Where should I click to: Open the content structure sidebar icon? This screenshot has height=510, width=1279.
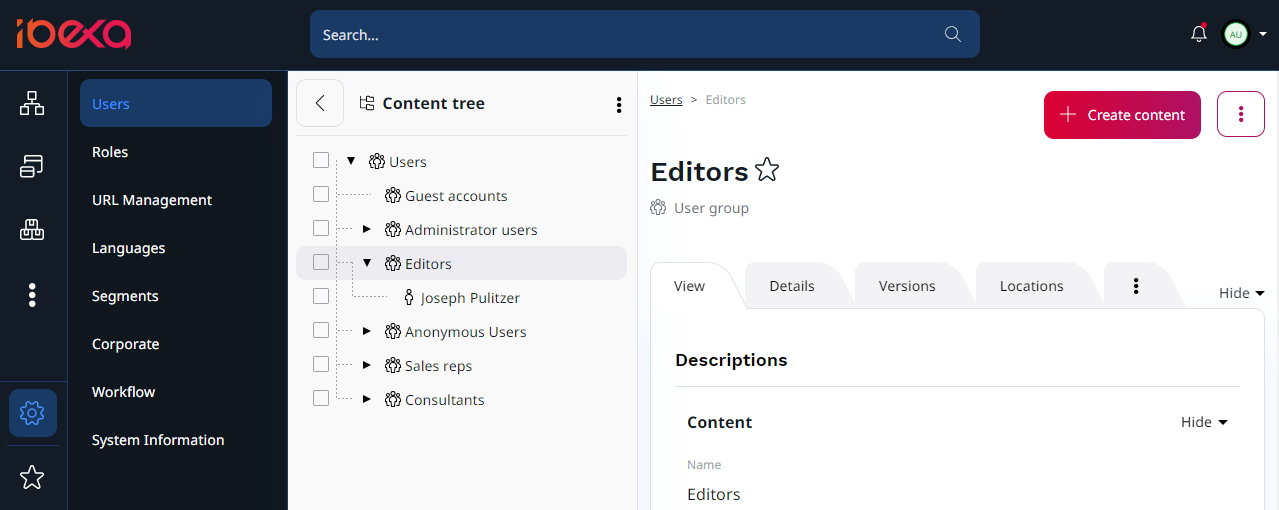32,103
